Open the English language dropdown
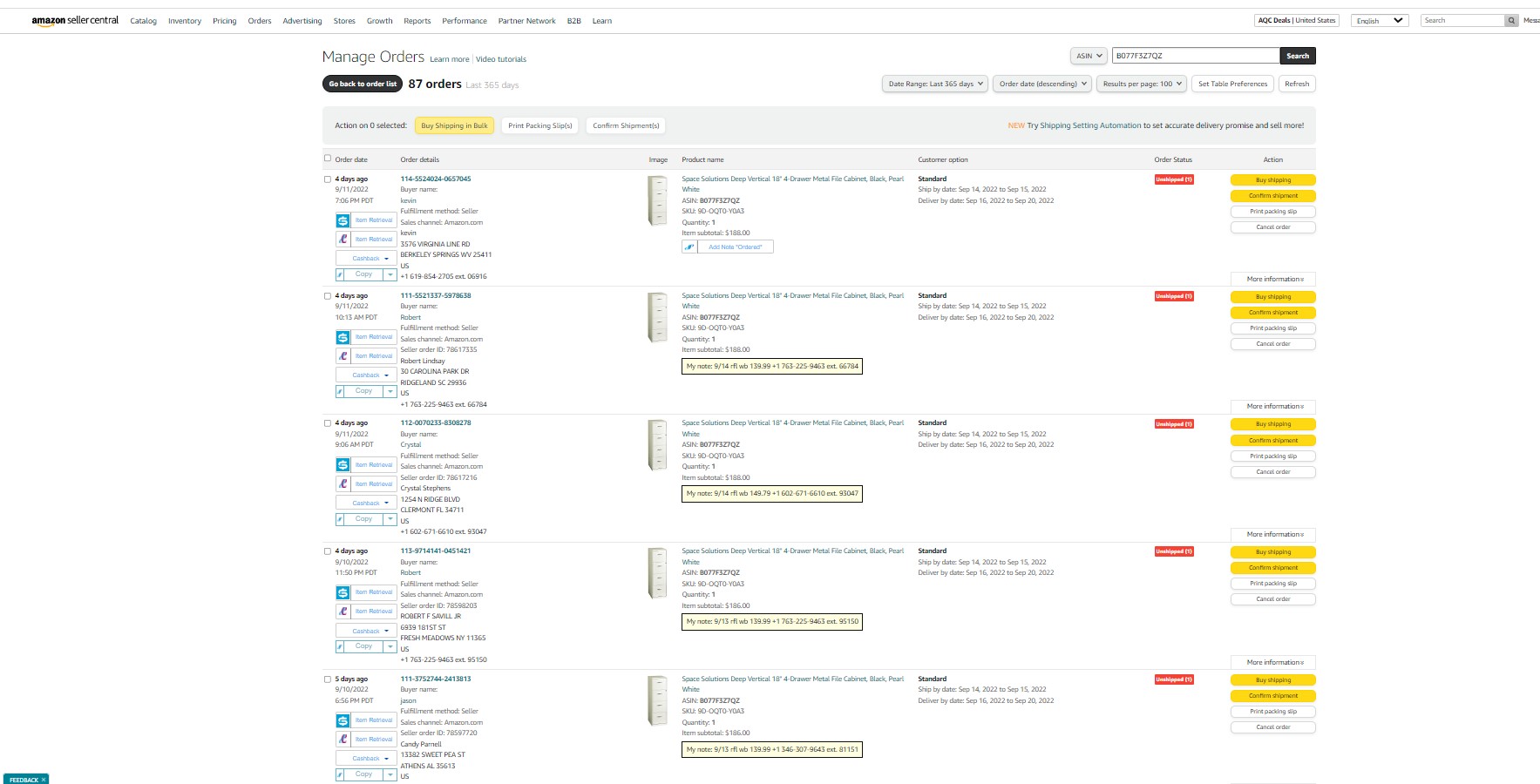 click(x=1380, y=20)
